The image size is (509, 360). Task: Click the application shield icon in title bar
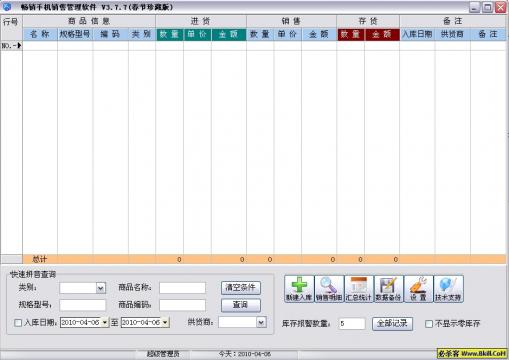(x=7, y=7)
